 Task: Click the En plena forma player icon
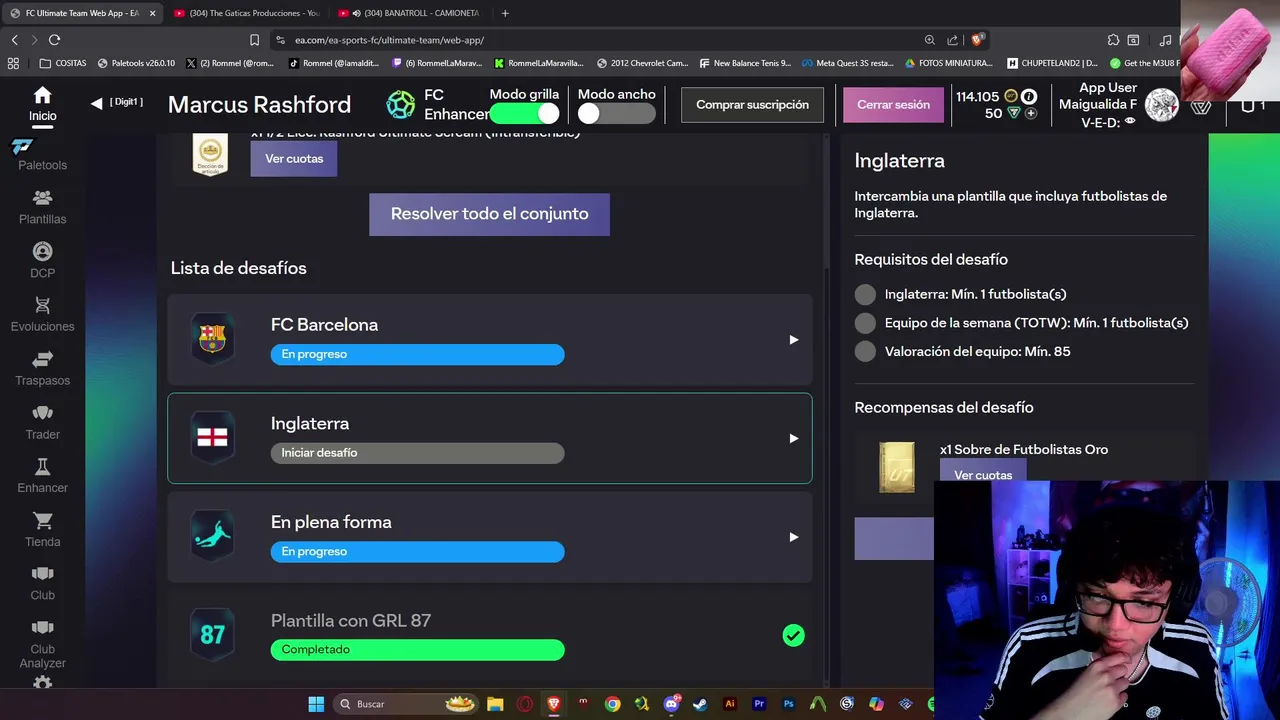(x=212, y=537)
